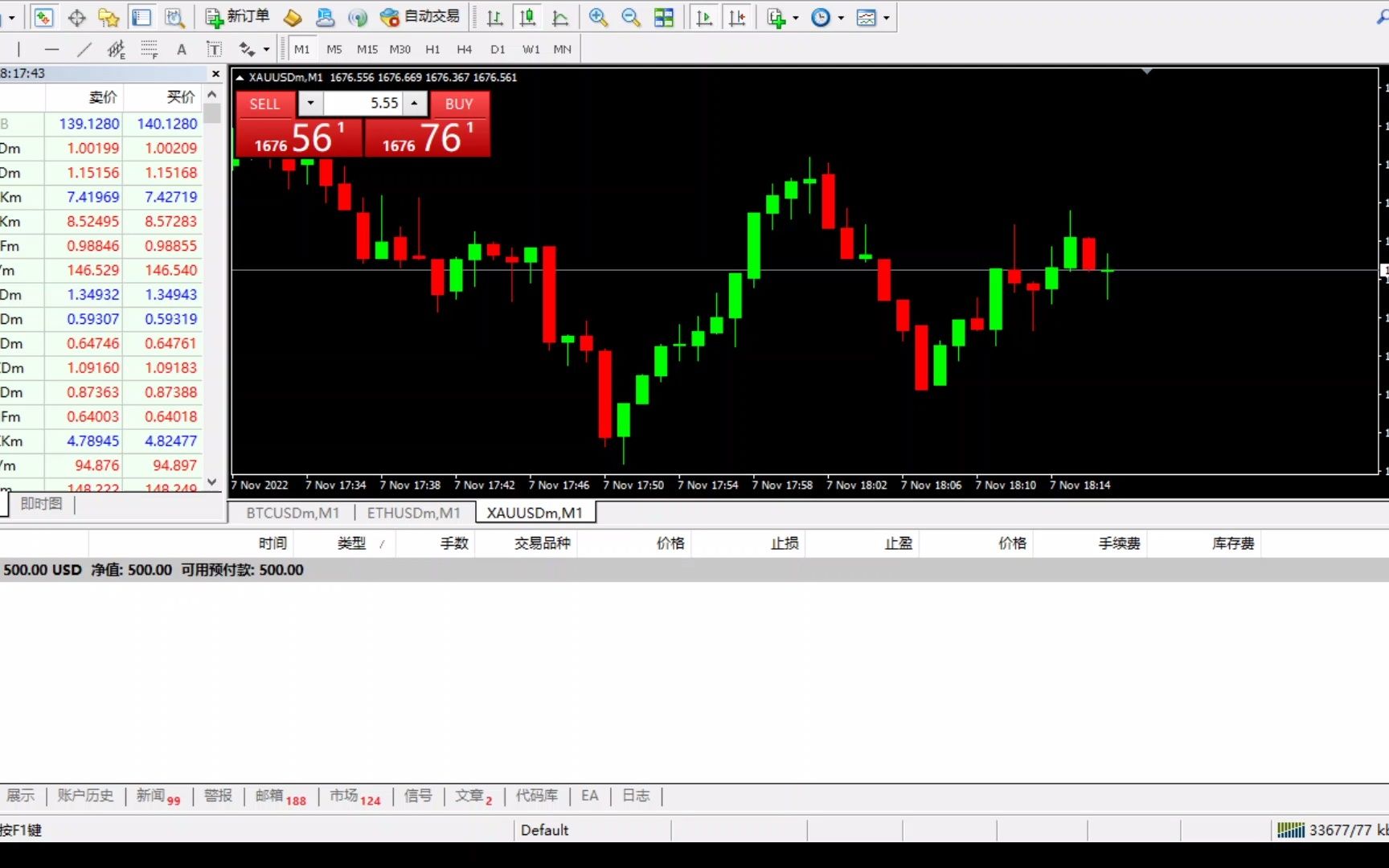Select the text A tool

182,49
